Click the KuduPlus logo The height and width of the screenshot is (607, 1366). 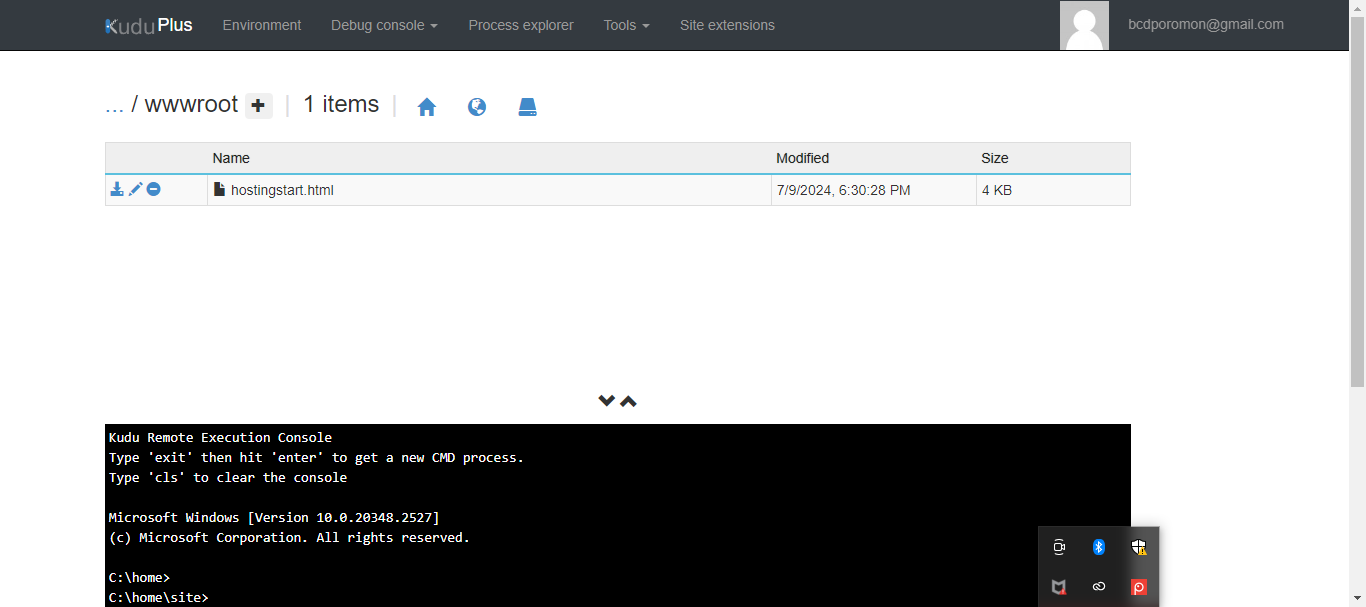149,25
